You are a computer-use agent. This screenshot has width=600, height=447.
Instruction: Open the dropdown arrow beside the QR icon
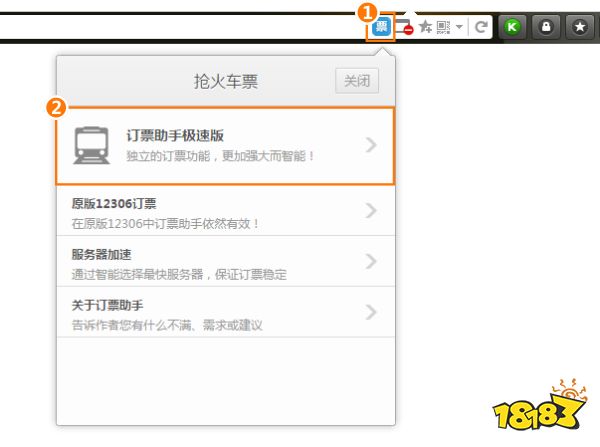[x=459, y=28]
